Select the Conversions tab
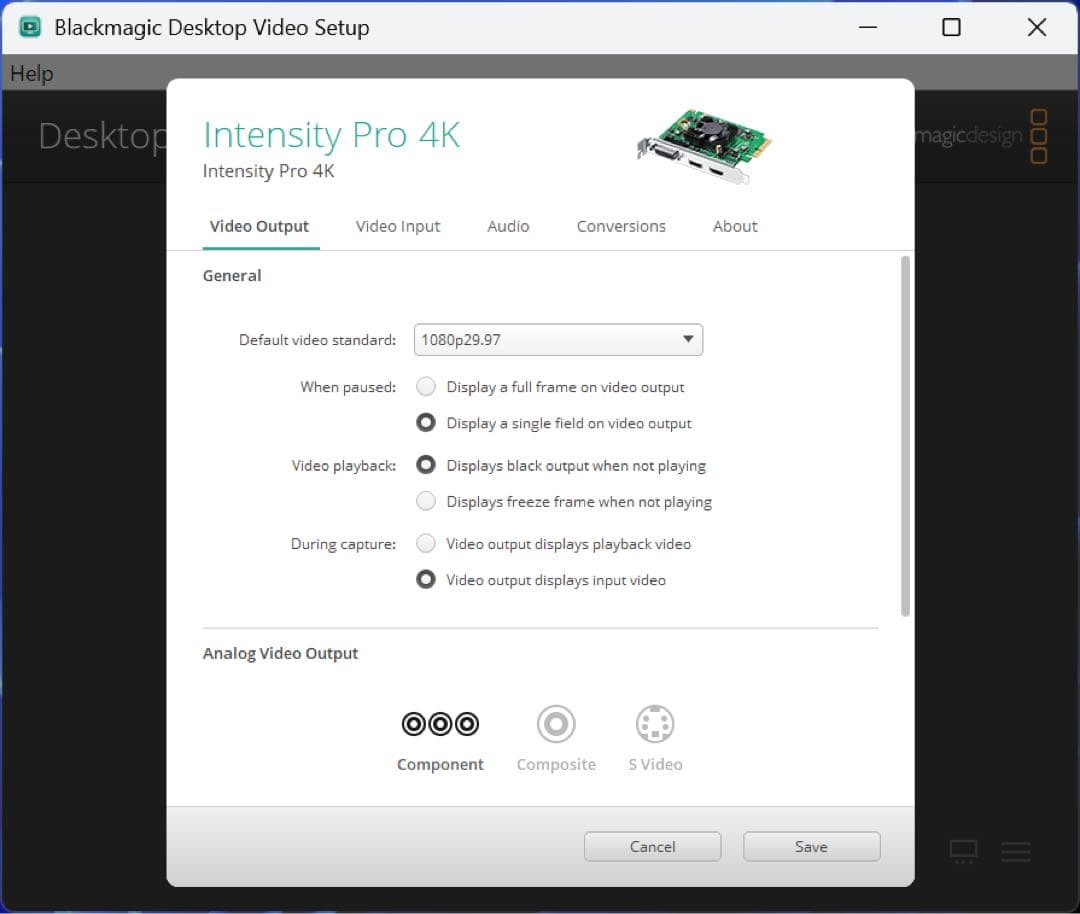This screenshot has width=1080, height=914. pyautogui.click(x=621, y=226)
